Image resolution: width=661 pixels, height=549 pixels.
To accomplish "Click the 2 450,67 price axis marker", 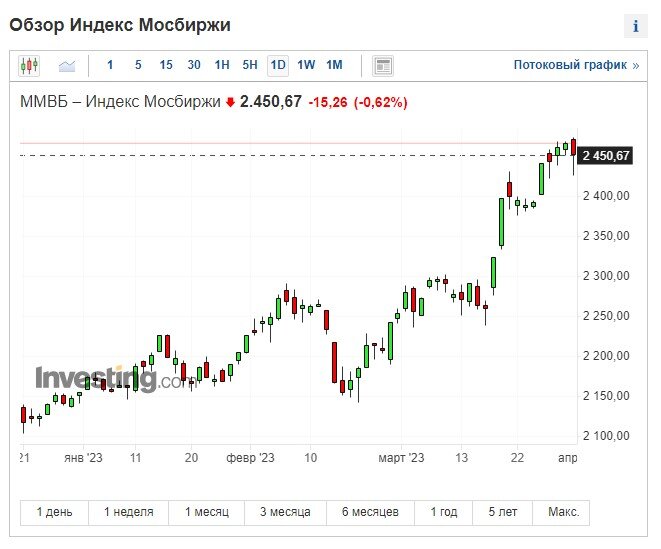I will pos(605,156).
